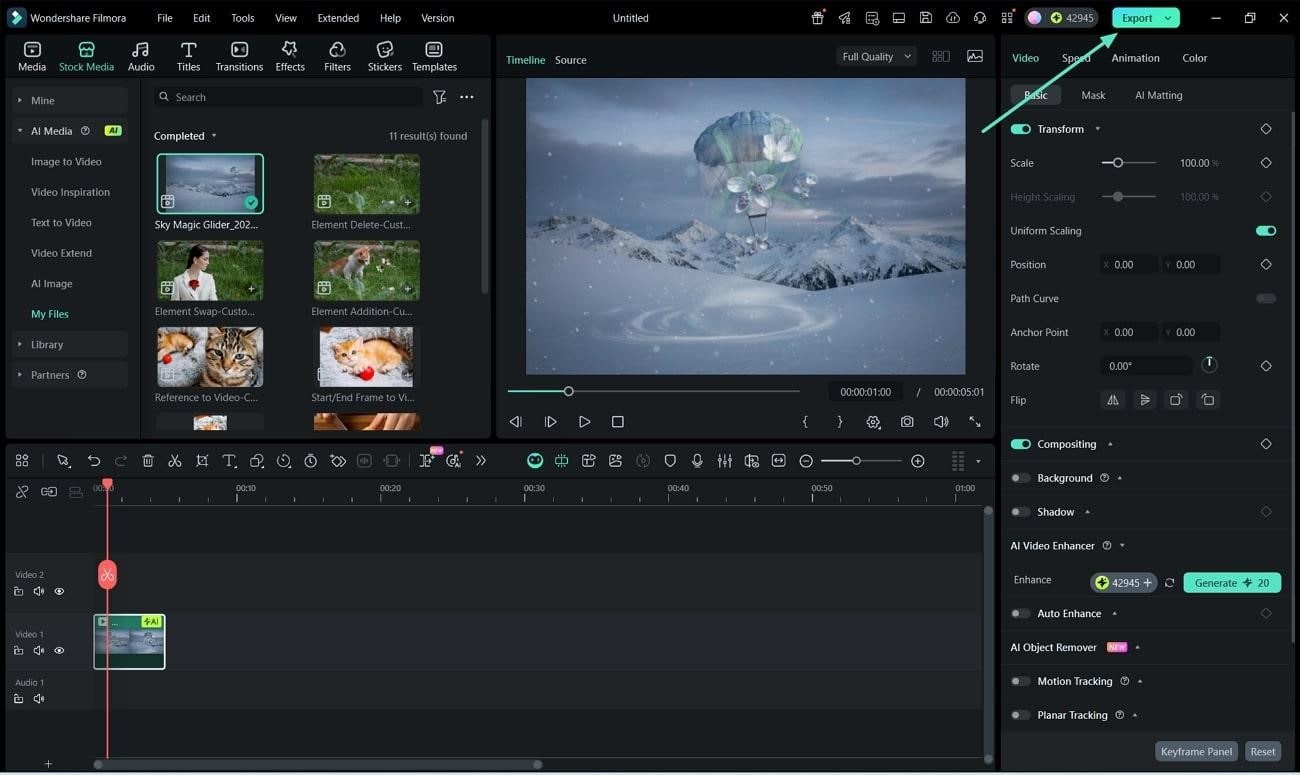
Task: Take a snapshot of the preview frame
Action: click(x=907, y=421)
